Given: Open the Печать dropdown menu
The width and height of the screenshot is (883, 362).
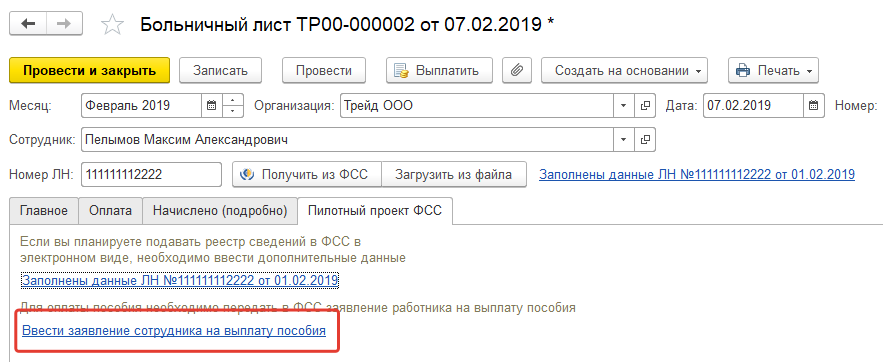Looking at the screenshot, I should (773, 70).
